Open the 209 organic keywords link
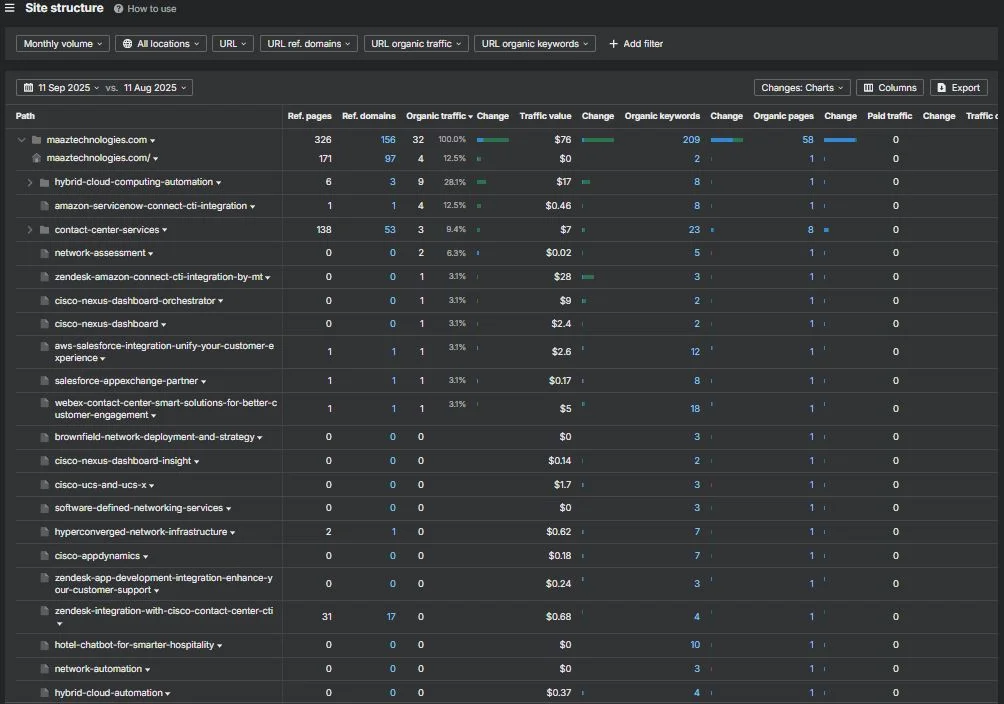This screenshot has height=704, width=1004. 691,140
